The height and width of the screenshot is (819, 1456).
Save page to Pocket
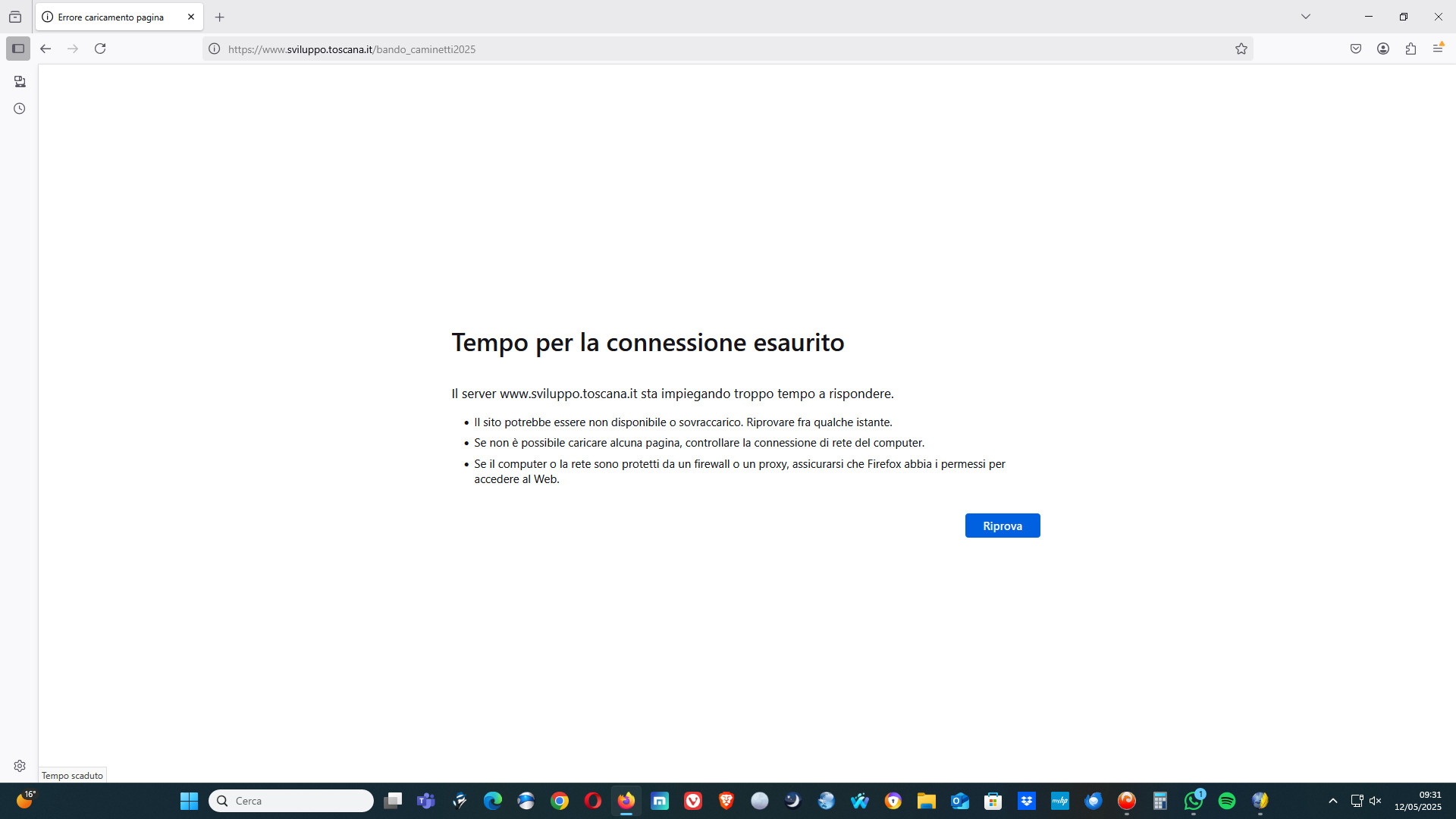tap(1356, 49)
